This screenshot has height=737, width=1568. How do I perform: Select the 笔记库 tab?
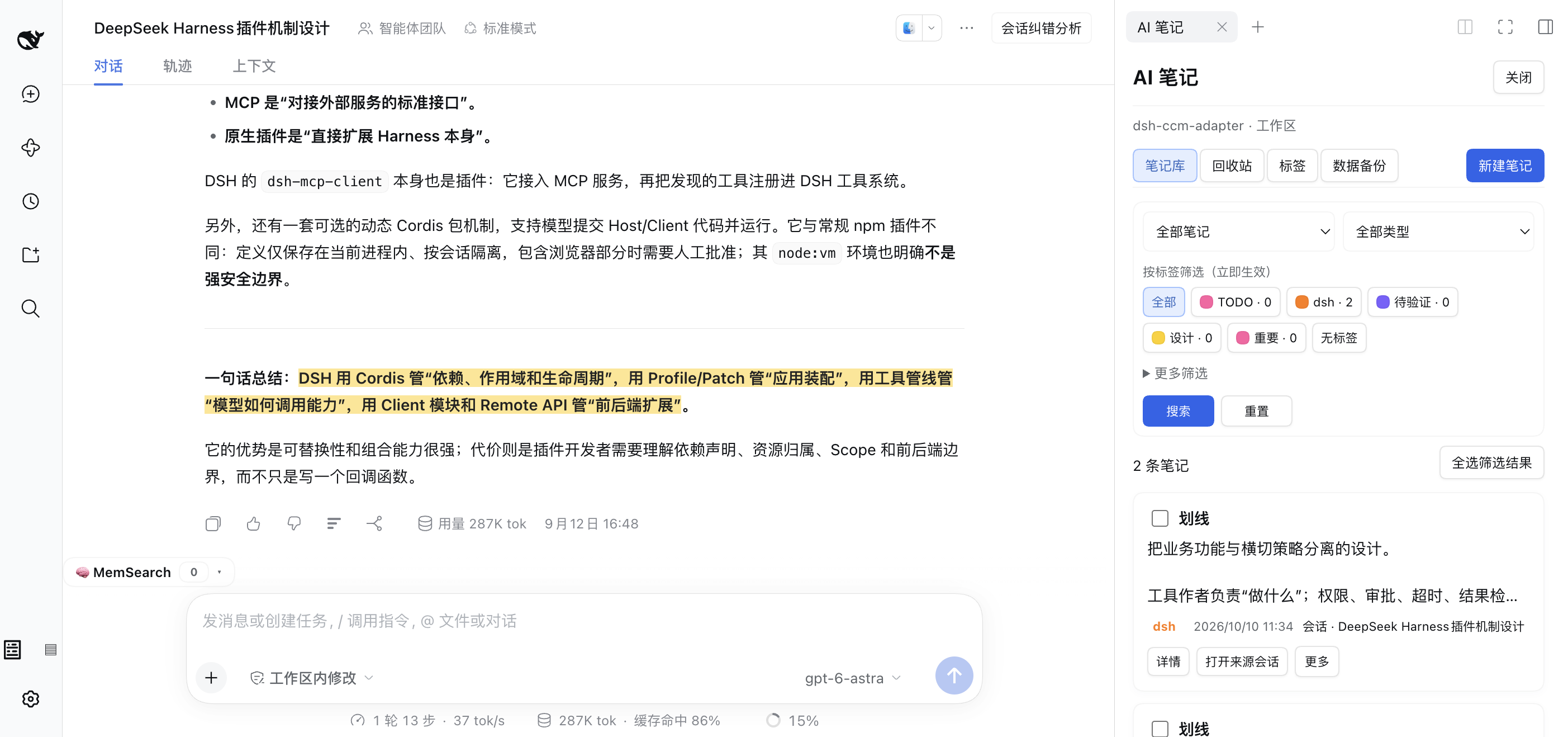point(1165,166)
